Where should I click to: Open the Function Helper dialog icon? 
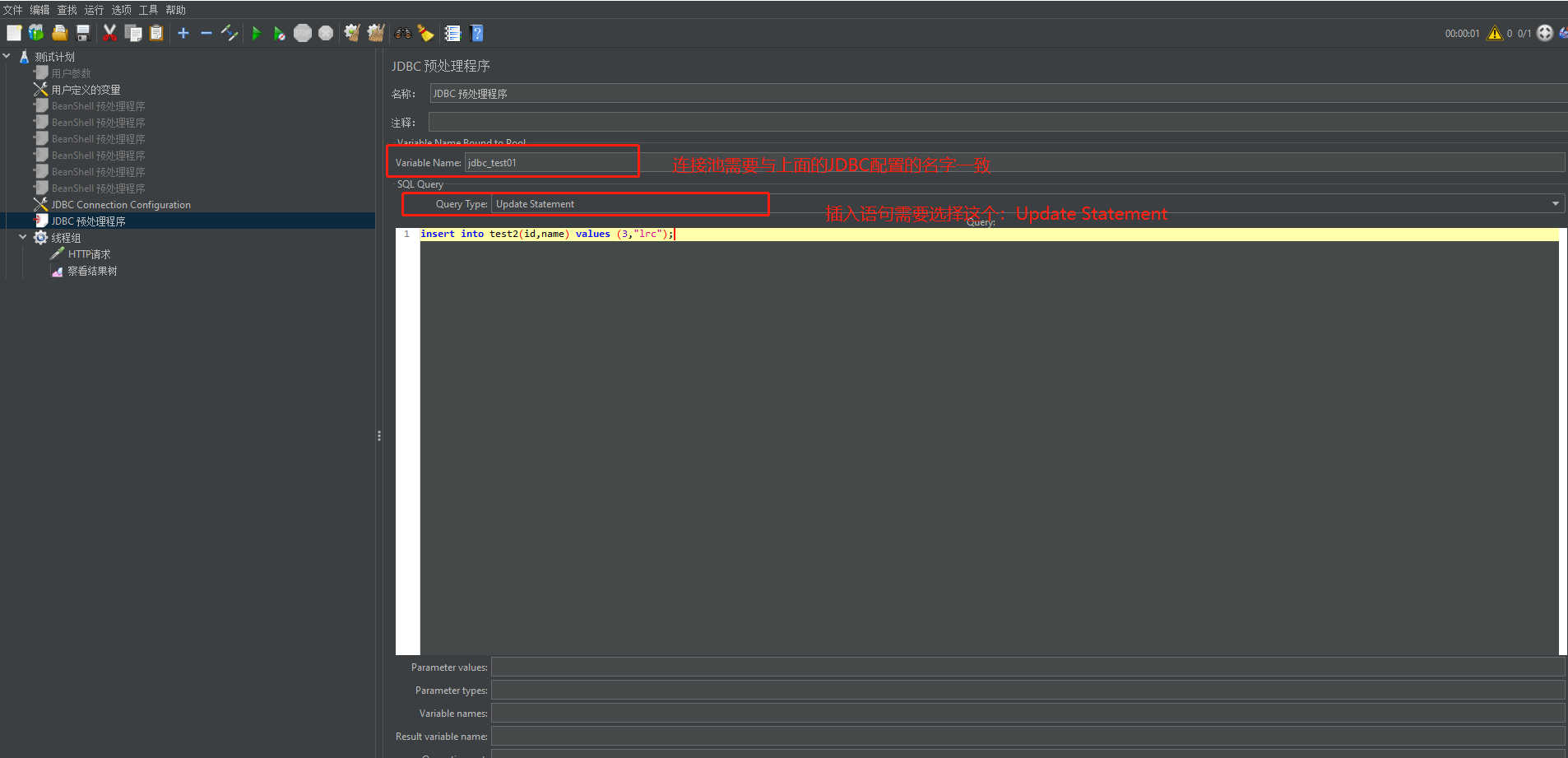(452, 33)
